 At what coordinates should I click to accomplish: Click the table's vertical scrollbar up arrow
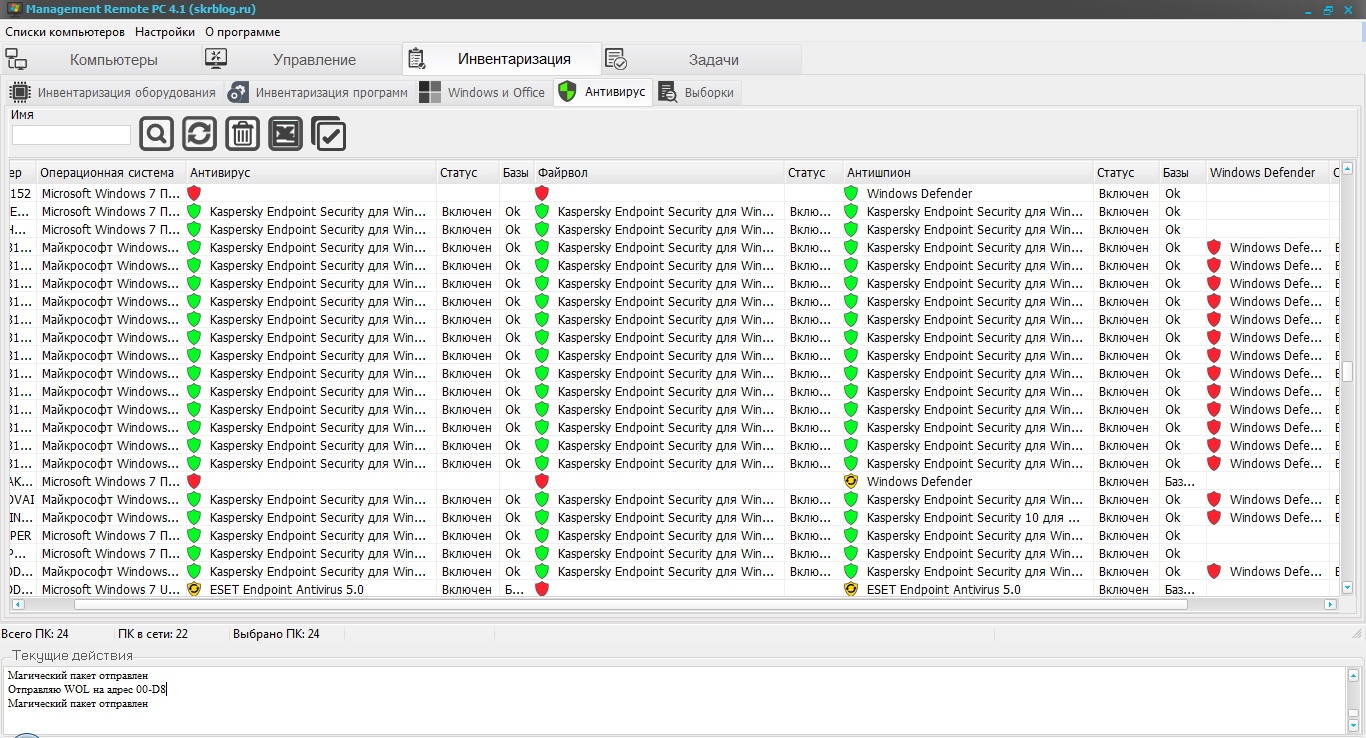pos(1347,169)
